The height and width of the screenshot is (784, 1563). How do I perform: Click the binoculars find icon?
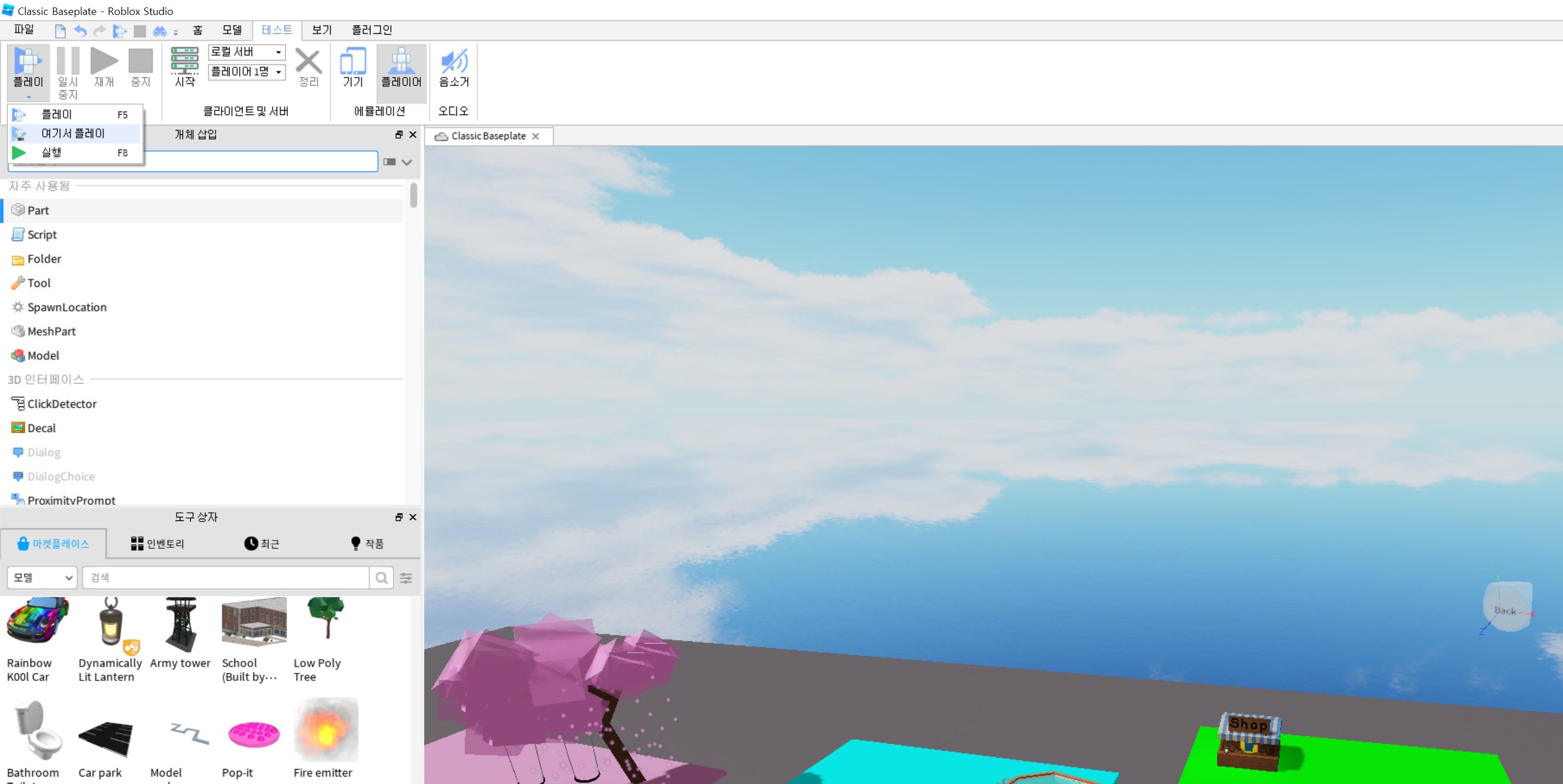pyautogui.click(x=159, y=31)
